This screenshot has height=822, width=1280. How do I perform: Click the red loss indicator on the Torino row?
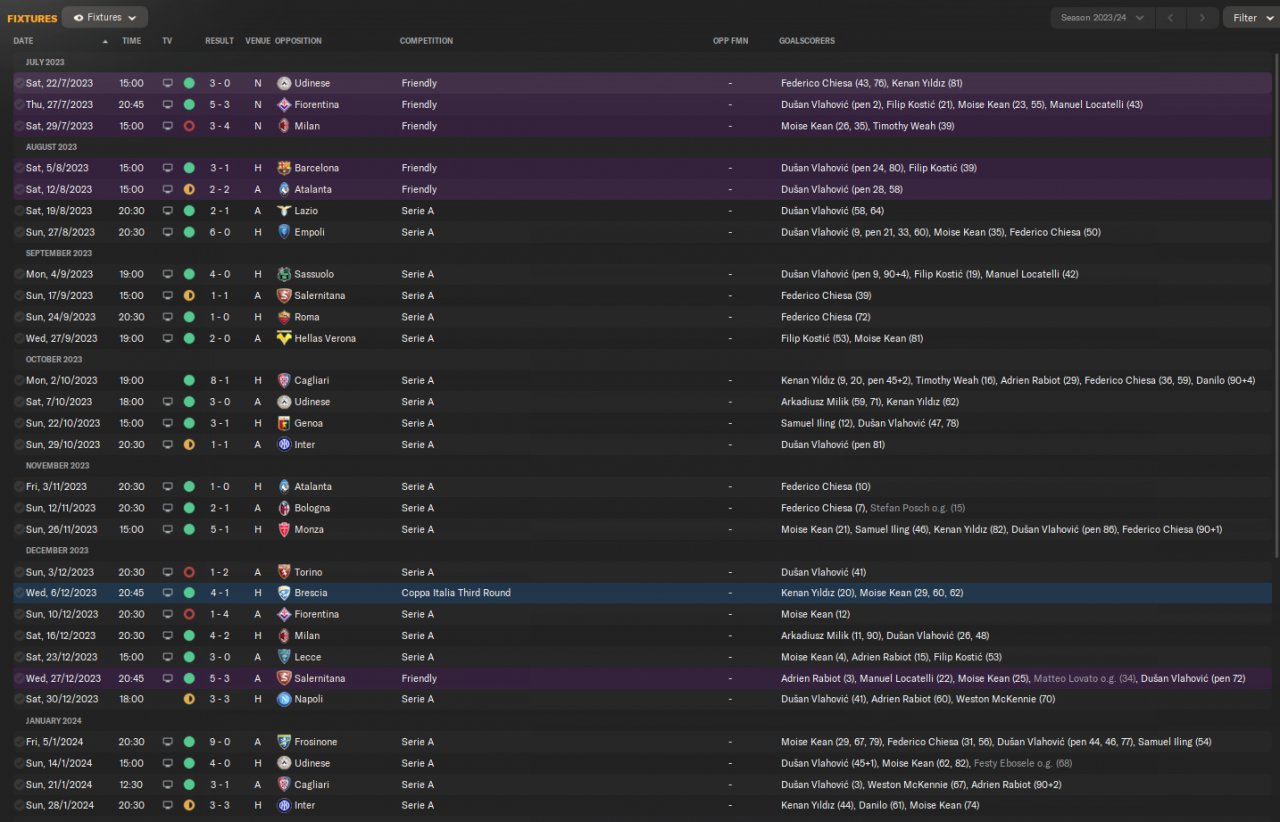tap(189, 572)
